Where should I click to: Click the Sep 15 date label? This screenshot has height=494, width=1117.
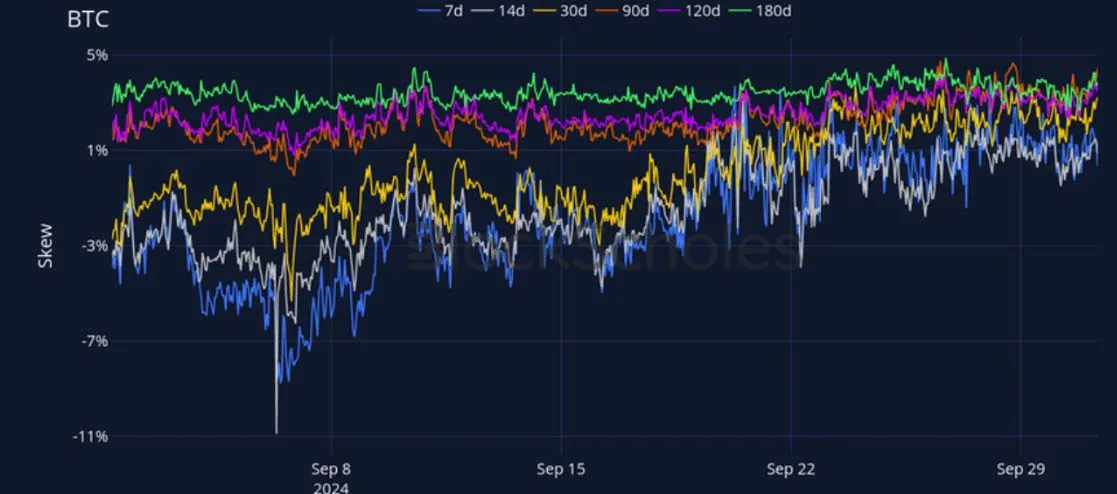tap(561, 469)
